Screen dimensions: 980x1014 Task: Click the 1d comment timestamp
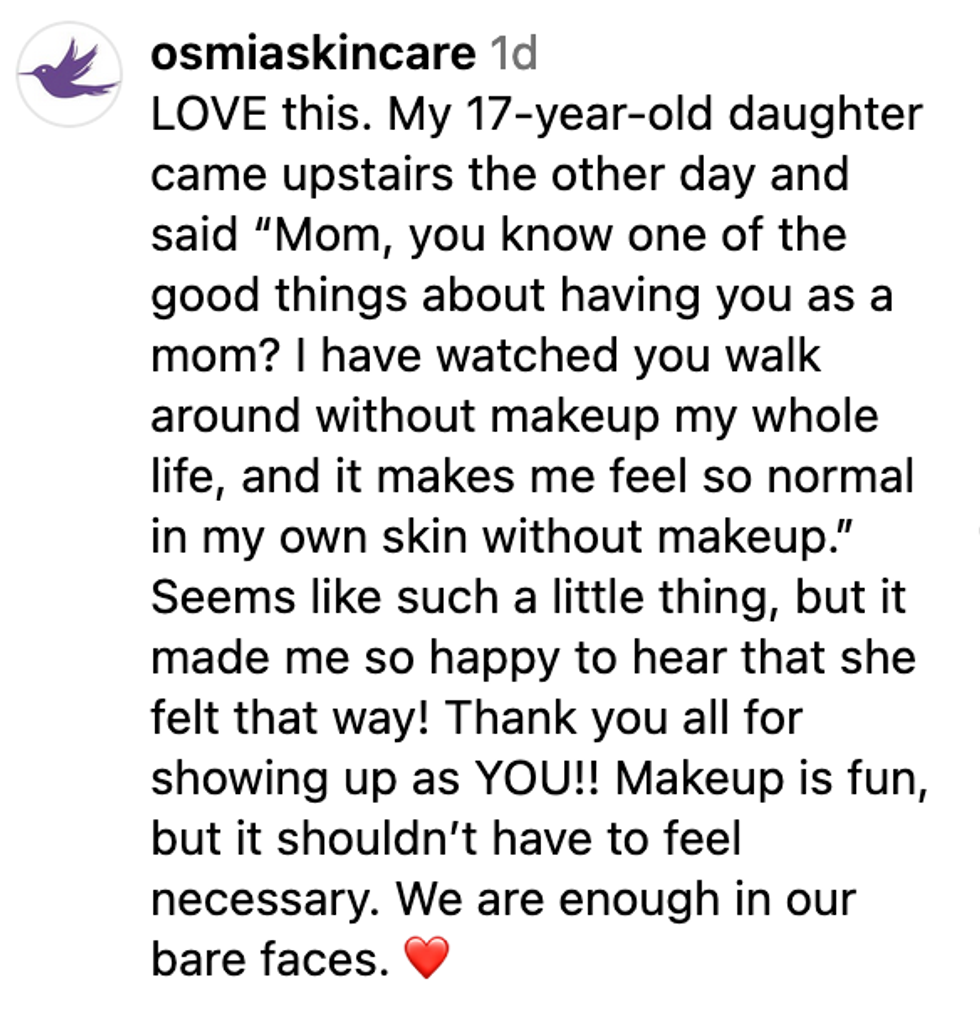(x=510, y=55)
